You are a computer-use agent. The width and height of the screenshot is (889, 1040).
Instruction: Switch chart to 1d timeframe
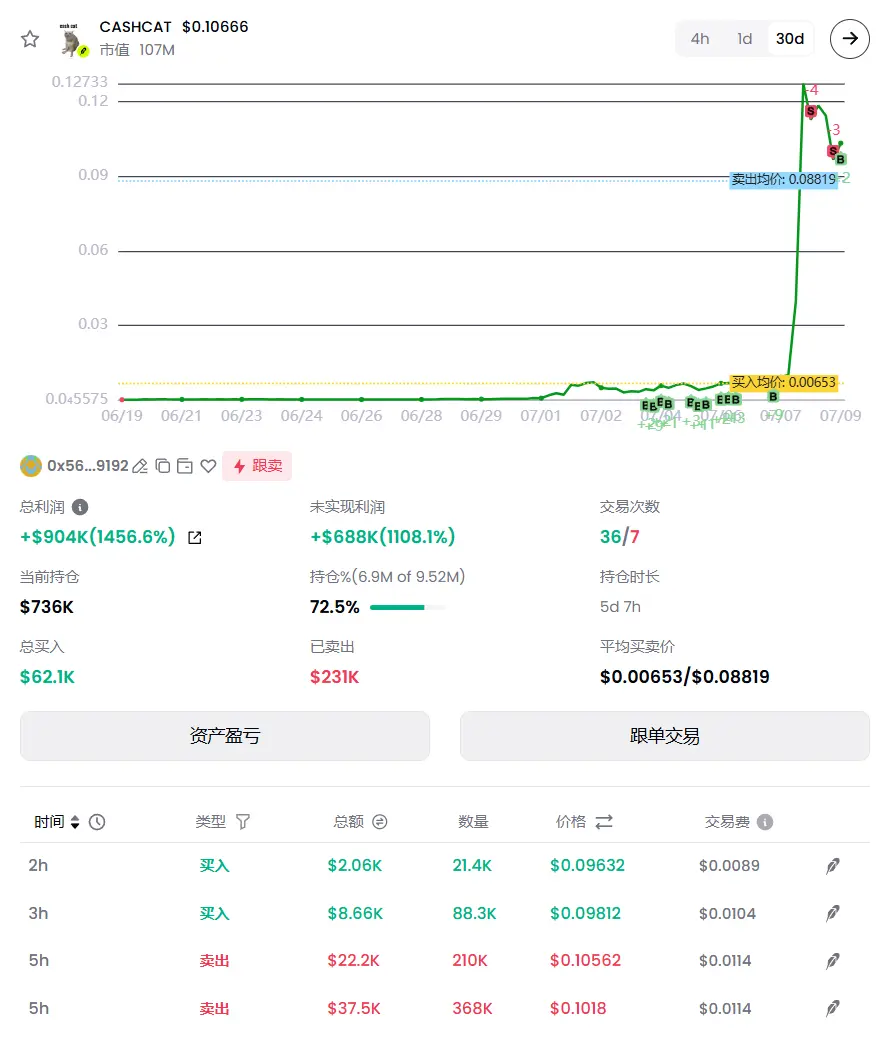tap(744, 39)
